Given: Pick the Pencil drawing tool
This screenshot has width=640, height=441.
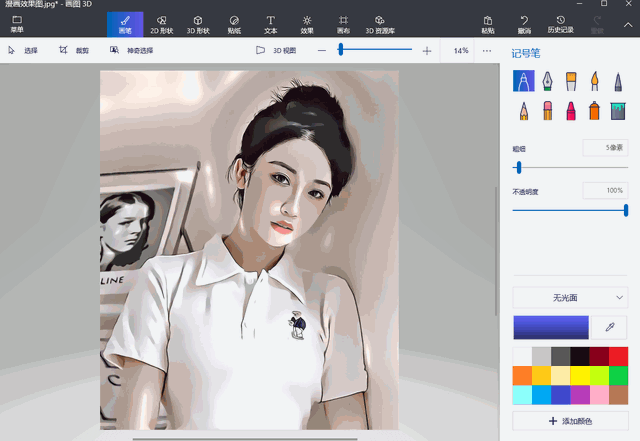Looking at the screenshot, I should point(523,109).
